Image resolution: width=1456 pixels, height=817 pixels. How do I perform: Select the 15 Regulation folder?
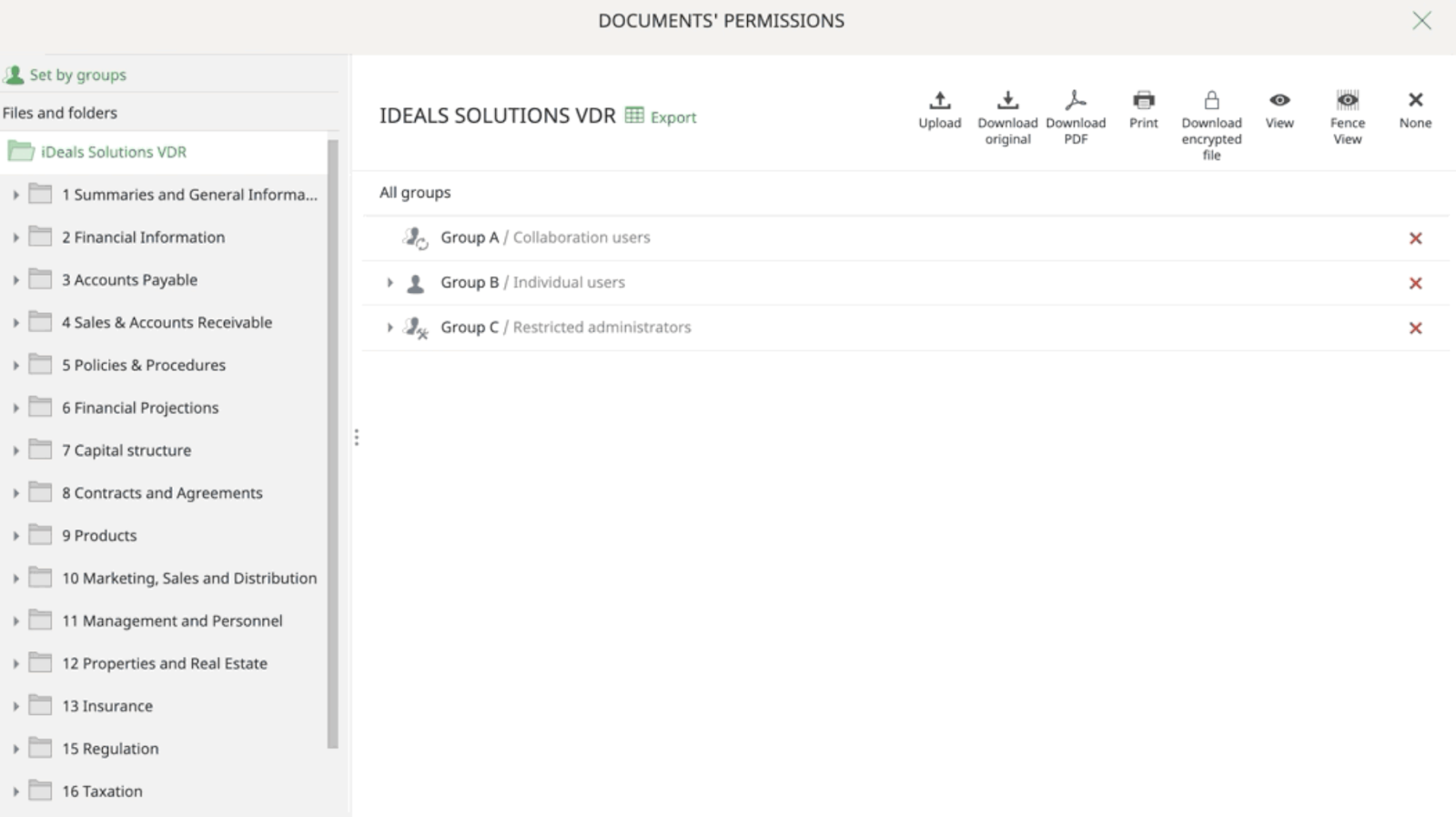[110, 749]
